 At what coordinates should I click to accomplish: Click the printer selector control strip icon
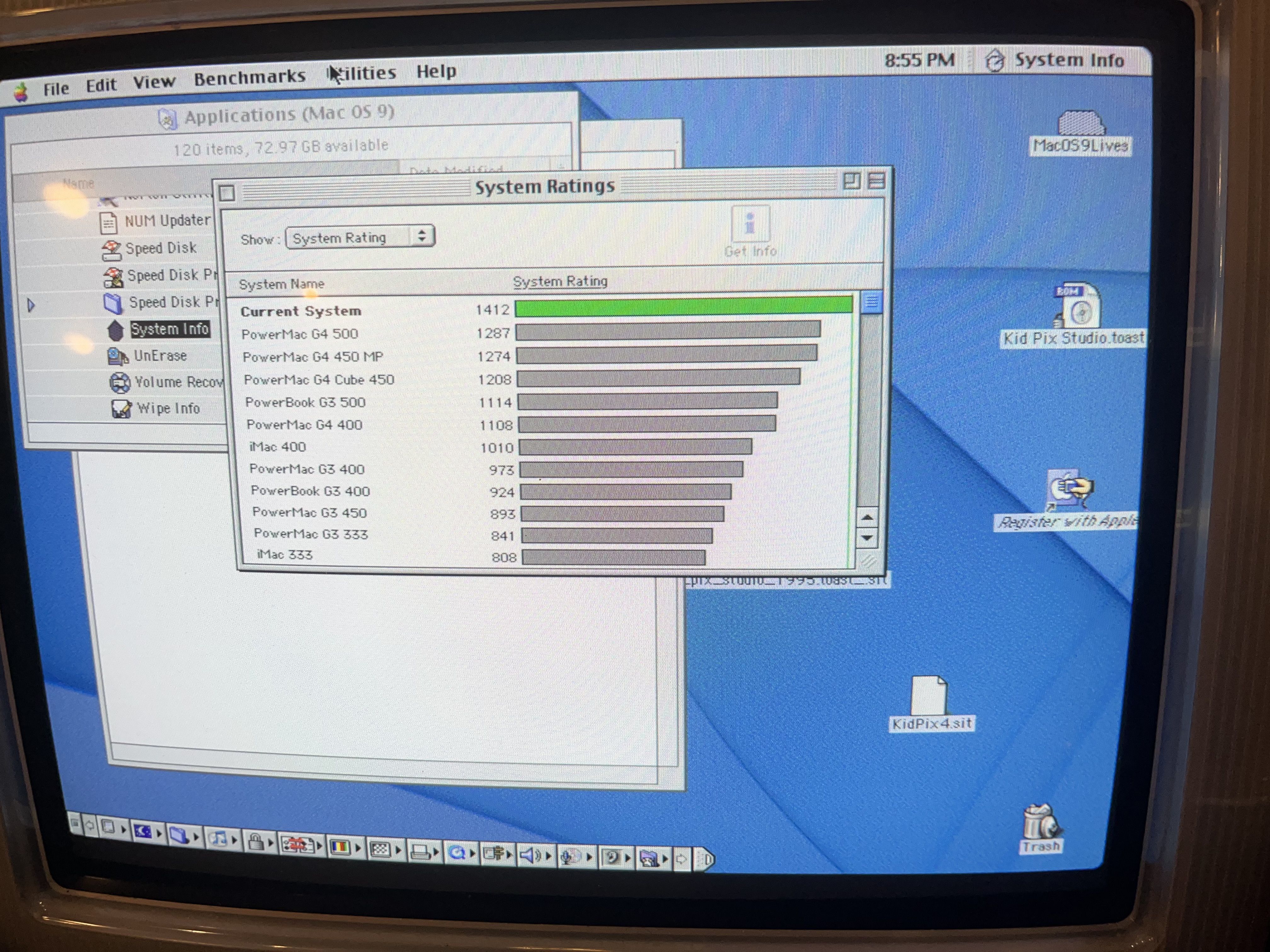tap(420, 853)
